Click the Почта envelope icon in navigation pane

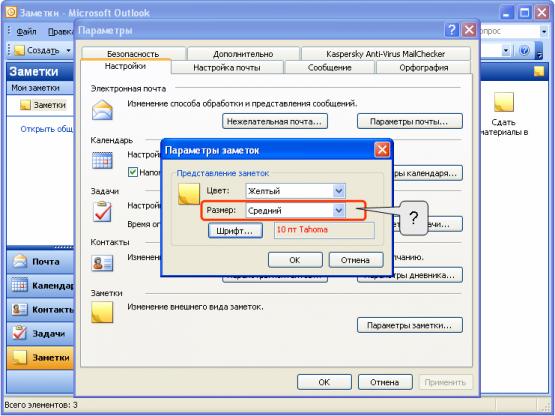[19, 261]
